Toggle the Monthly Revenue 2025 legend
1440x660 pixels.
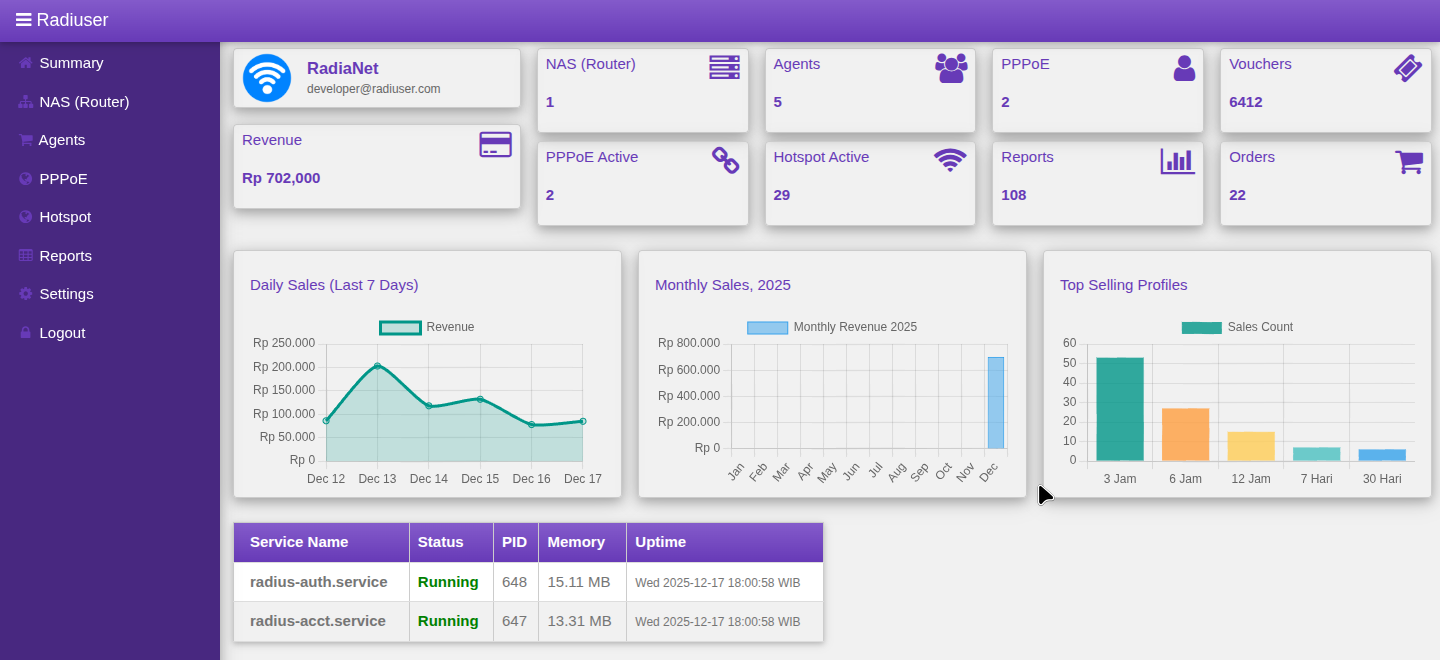pyautogui.click(x=831, y=327)
